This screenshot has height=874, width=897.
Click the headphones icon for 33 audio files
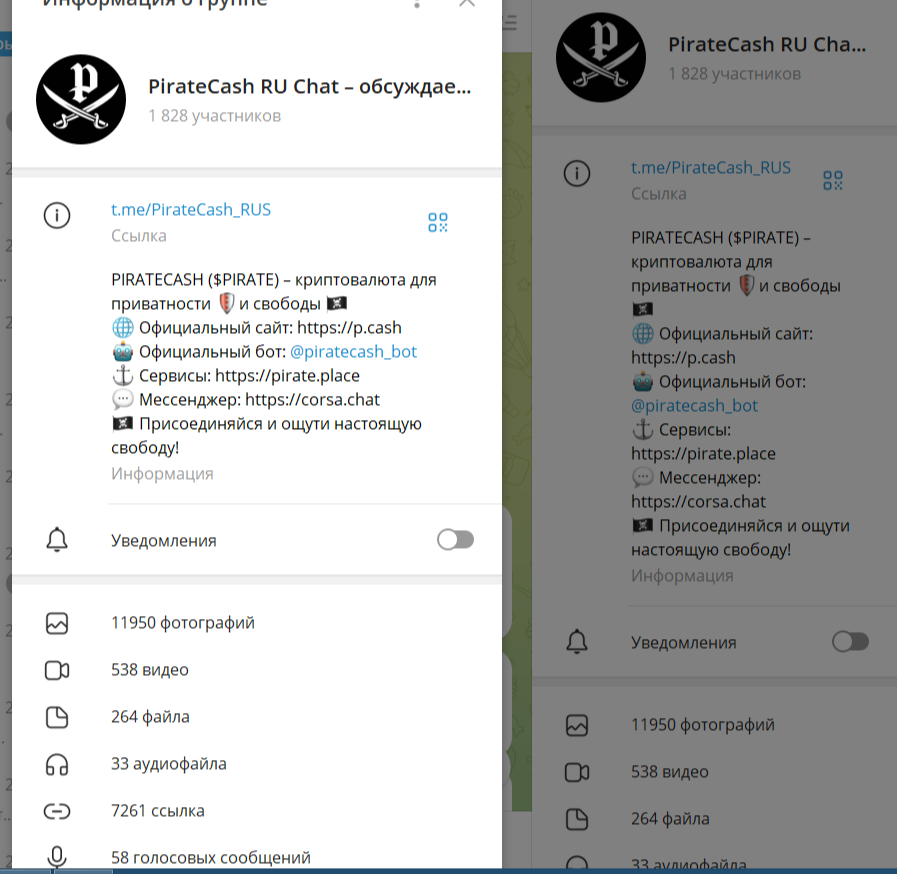(57, 764)
